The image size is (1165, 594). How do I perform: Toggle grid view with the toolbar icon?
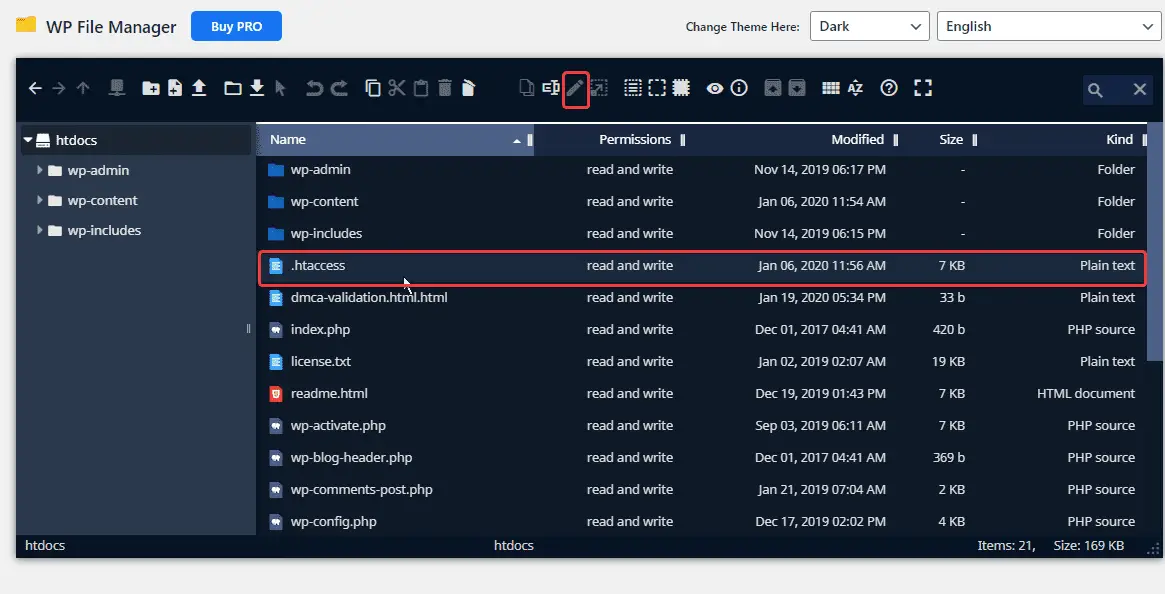coord(830,88)
